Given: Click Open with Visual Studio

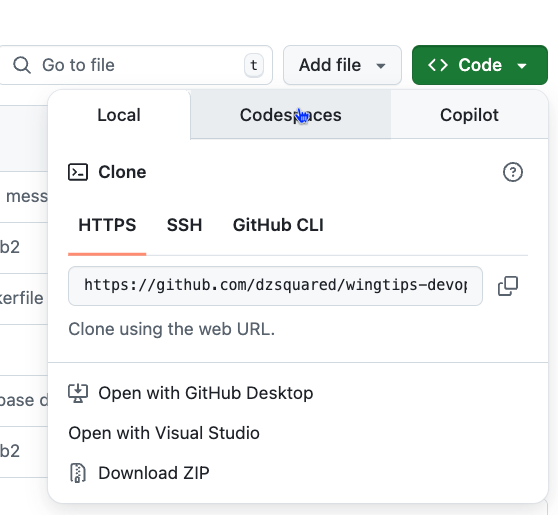Looking at the screenshot, I should pyautogui.click(x=164, y=433).
